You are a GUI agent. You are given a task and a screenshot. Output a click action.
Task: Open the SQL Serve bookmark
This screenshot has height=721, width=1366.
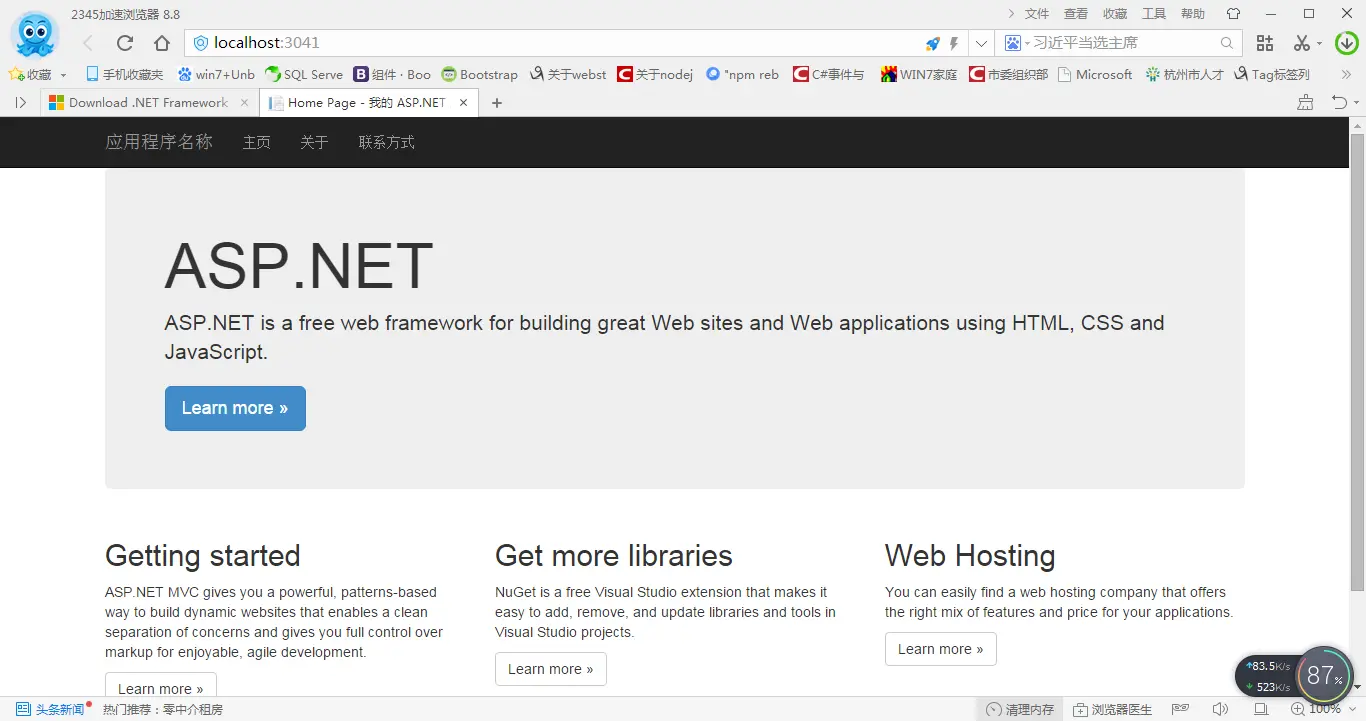304,74
